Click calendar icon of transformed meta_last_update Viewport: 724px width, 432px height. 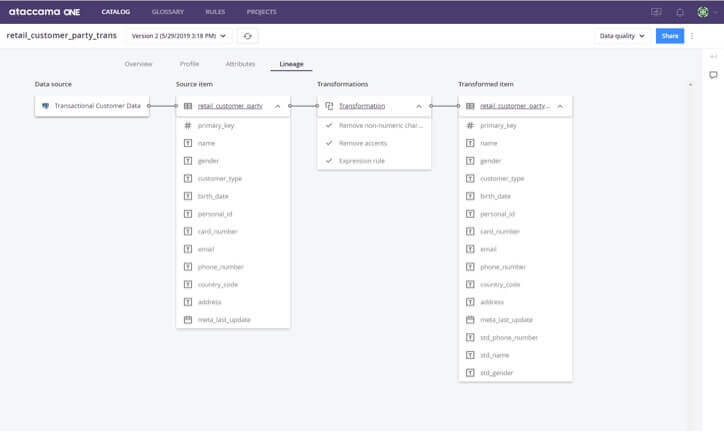click(470, 319)
